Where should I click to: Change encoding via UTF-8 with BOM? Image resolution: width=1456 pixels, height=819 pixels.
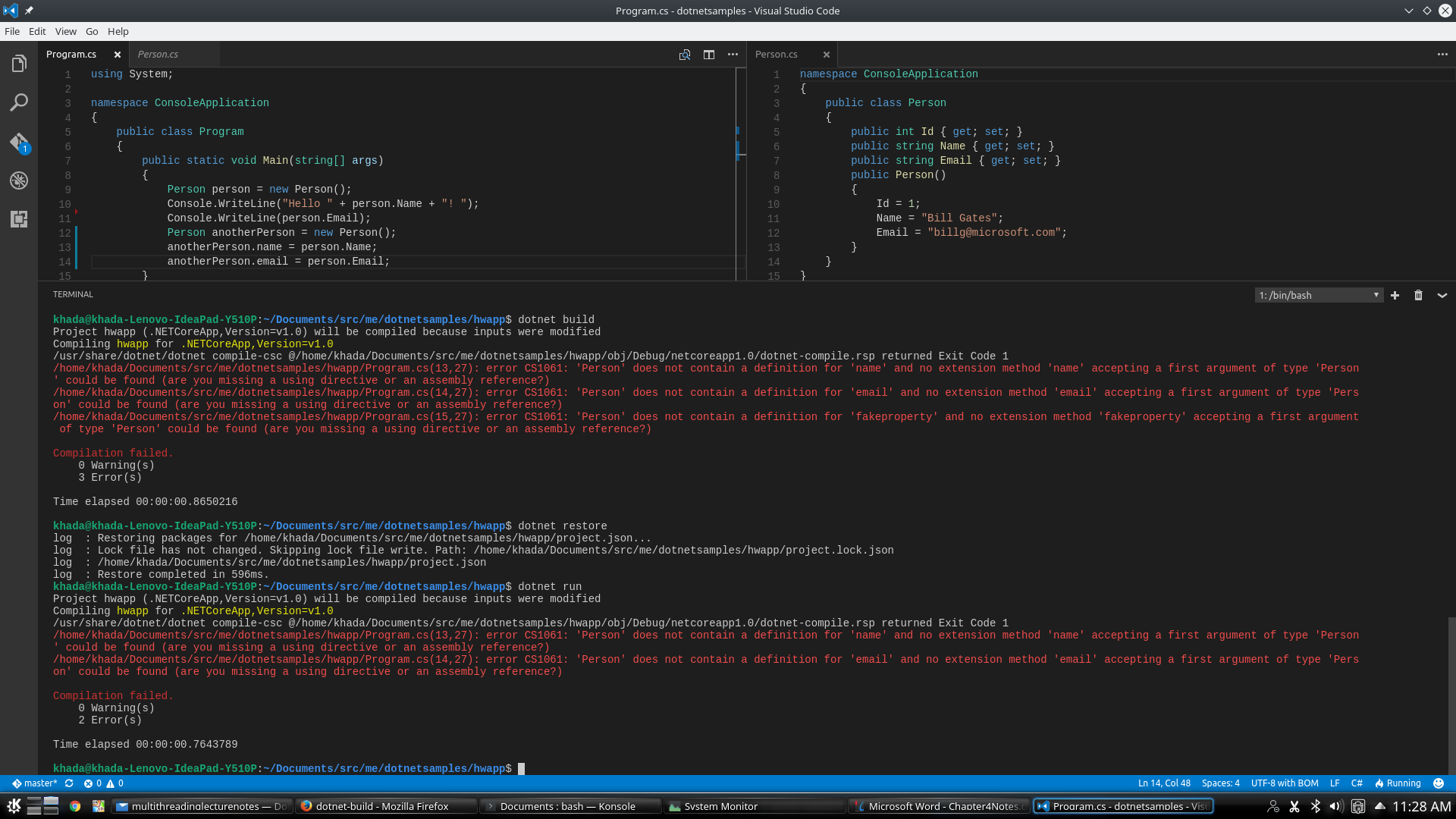[x=1285, y=783]
